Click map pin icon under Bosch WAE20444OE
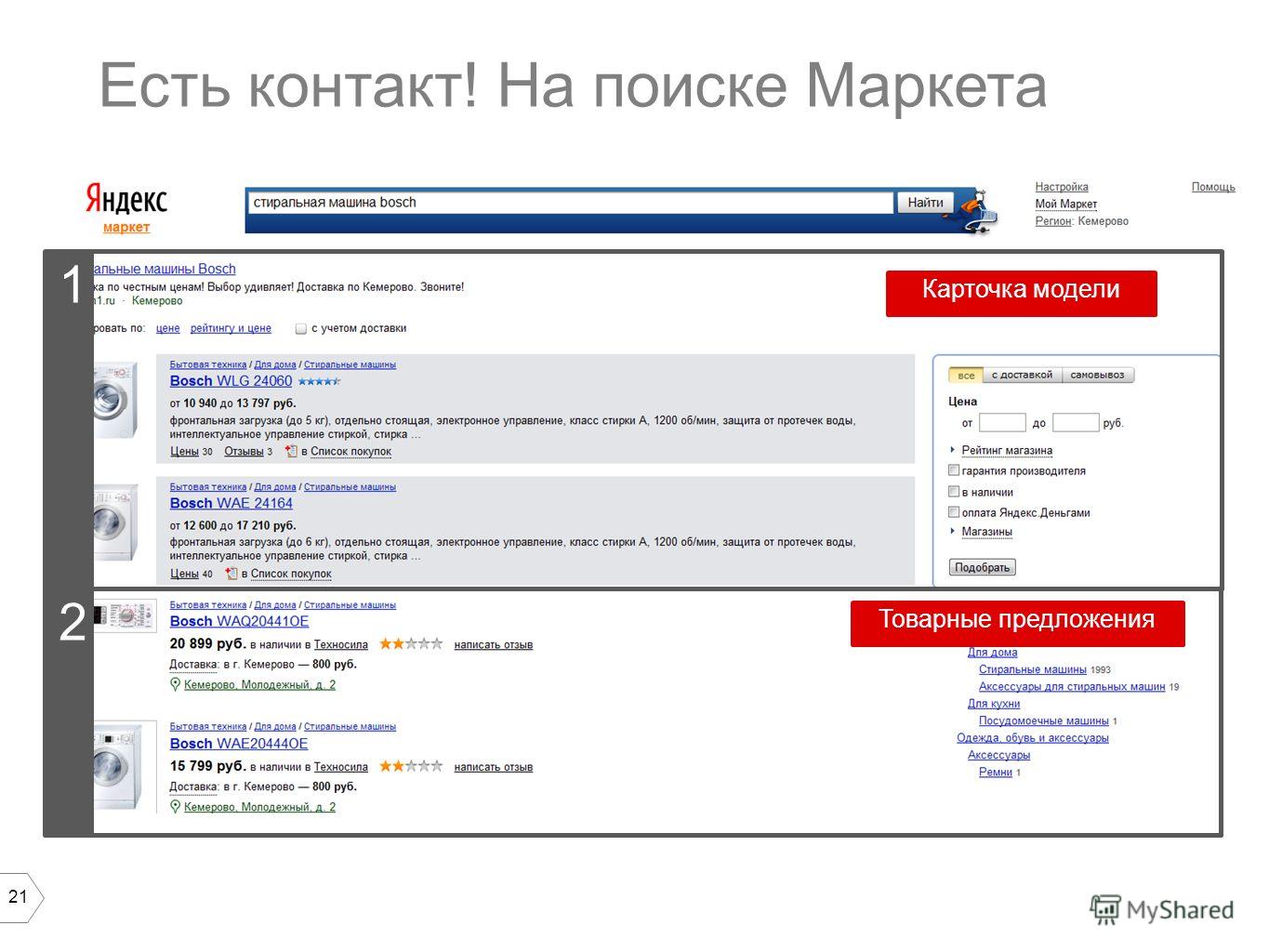This screenshot has height=952, width=1269. [175, 807]
